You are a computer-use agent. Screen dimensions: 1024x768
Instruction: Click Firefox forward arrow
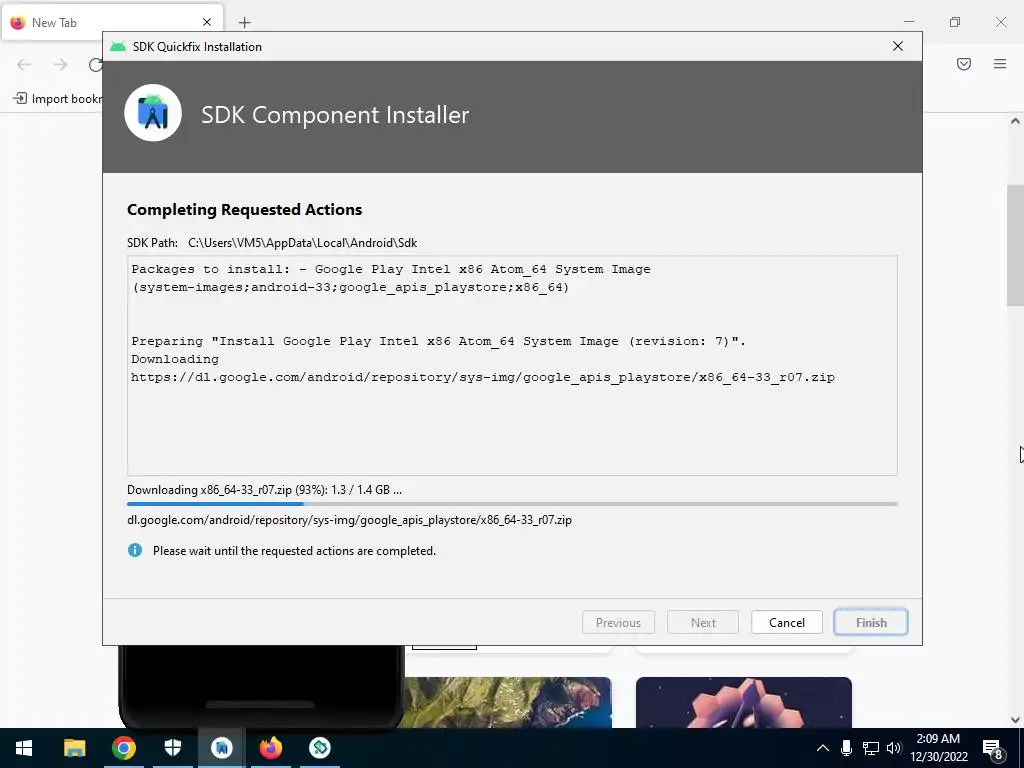pos(60,64)
